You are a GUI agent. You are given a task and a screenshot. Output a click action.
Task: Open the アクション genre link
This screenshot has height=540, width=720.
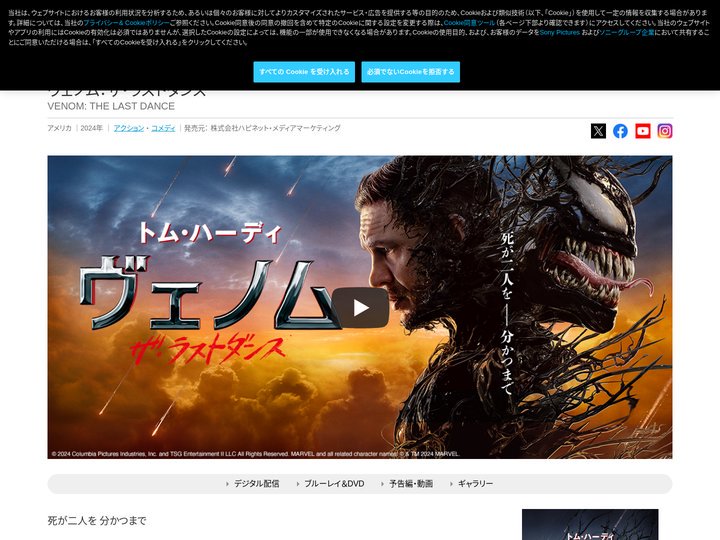pos(129,128)
